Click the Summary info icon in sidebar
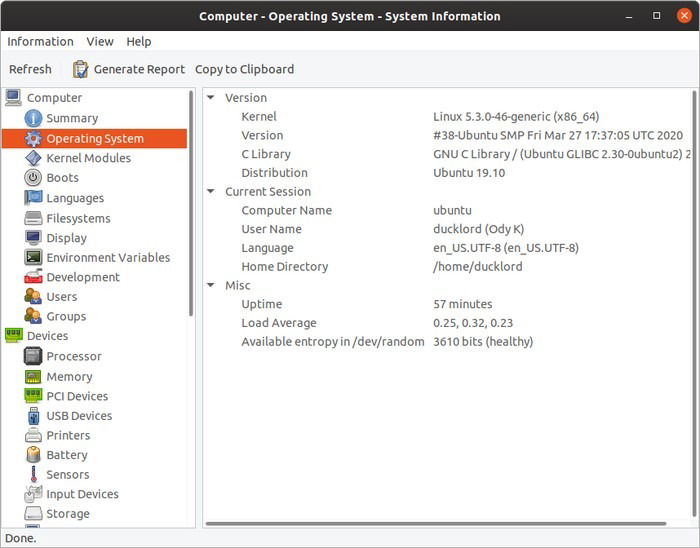This screenshot has width=700, height=548. click(33, 118)
